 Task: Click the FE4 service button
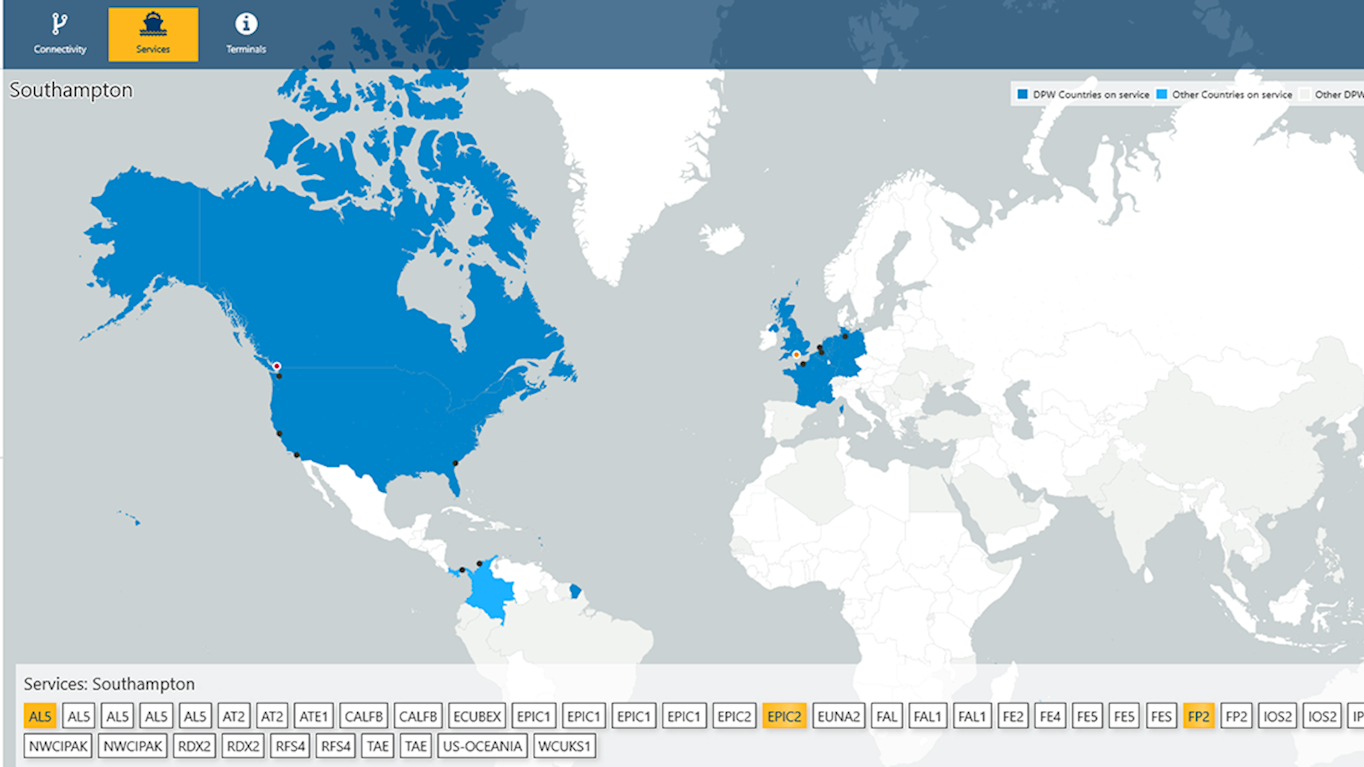[1050, 716]
